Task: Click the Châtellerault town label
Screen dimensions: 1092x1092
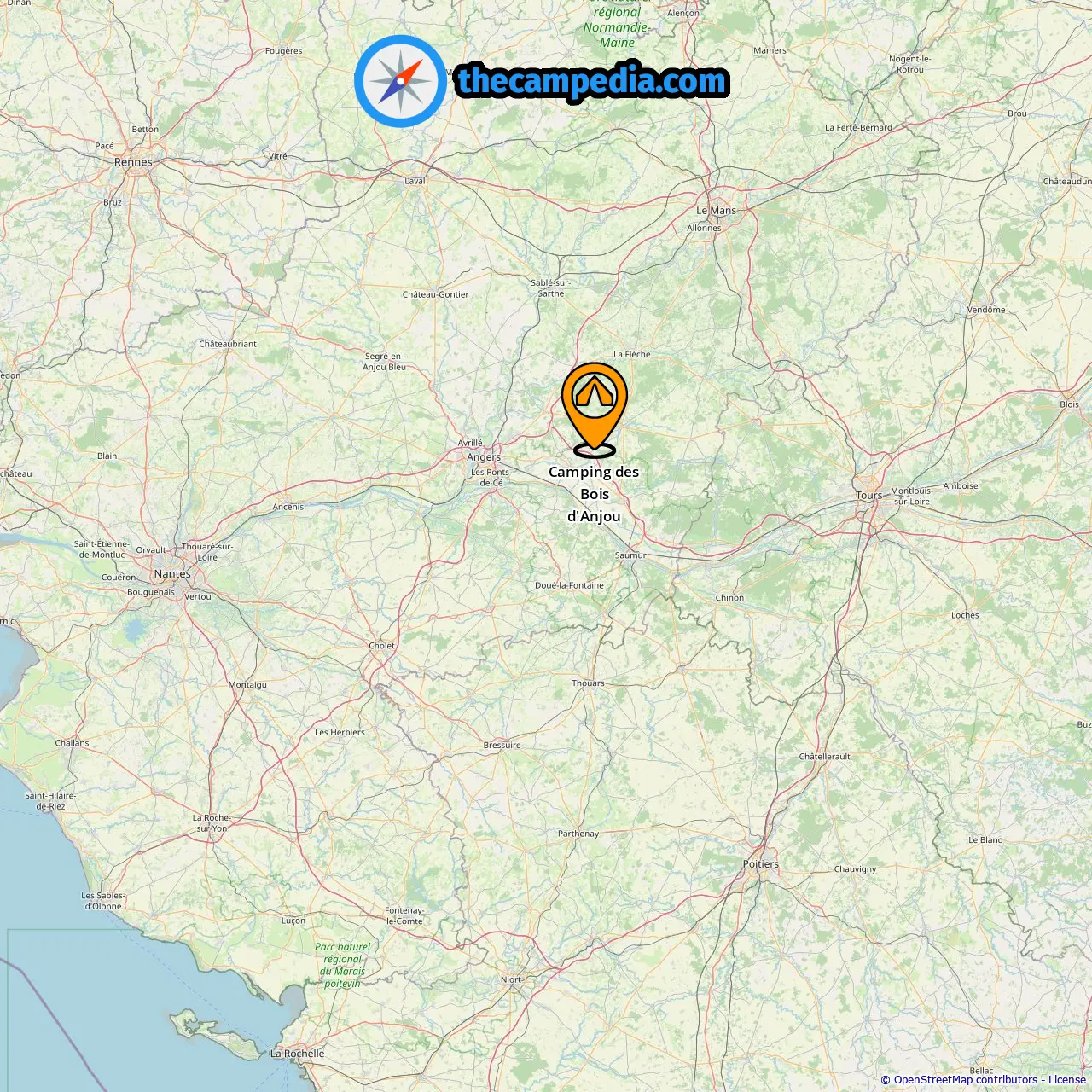Action: [x=825, y=757]
